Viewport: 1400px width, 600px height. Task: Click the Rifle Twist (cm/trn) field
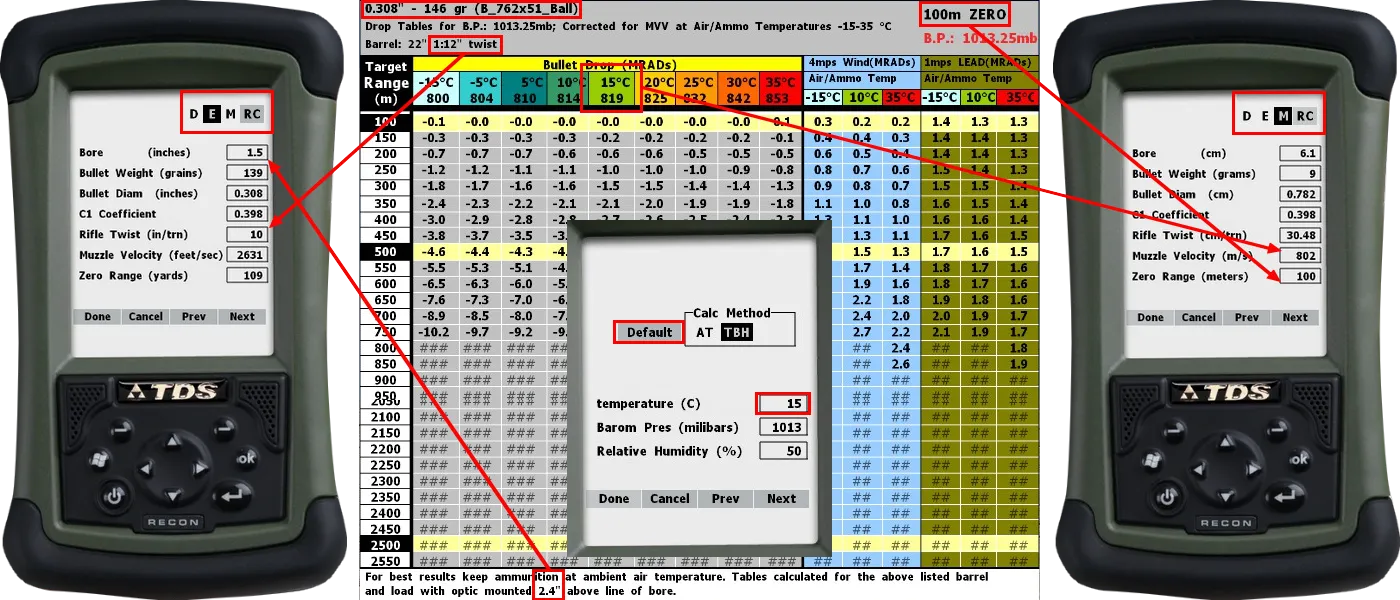click(x=1299, y=235)
